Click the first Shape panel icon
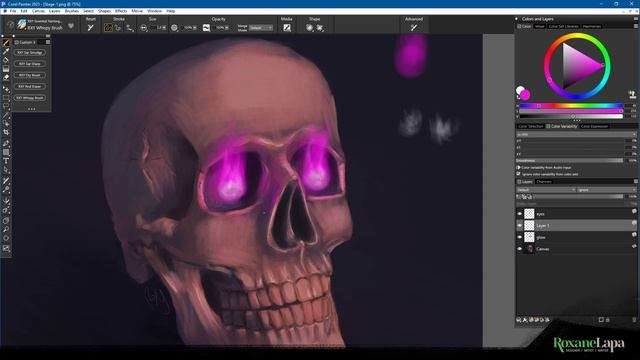Image resolution: width=640 pixels, height=360 pixels. [309, 28]
